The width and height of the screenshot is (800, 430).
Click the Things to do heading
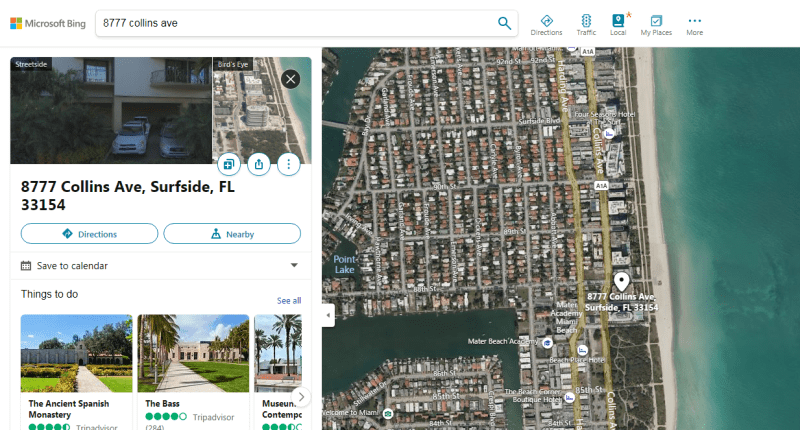pyautogui.click(x=49, y=294)
